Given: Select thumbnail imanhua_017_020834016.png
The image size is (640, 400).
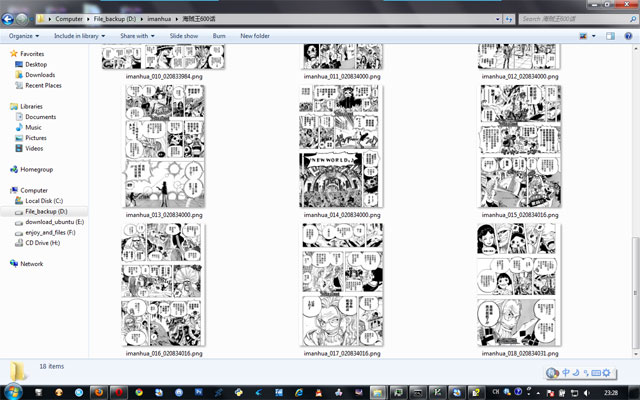Looking at the screenshot, I should (x=342, y=284).
